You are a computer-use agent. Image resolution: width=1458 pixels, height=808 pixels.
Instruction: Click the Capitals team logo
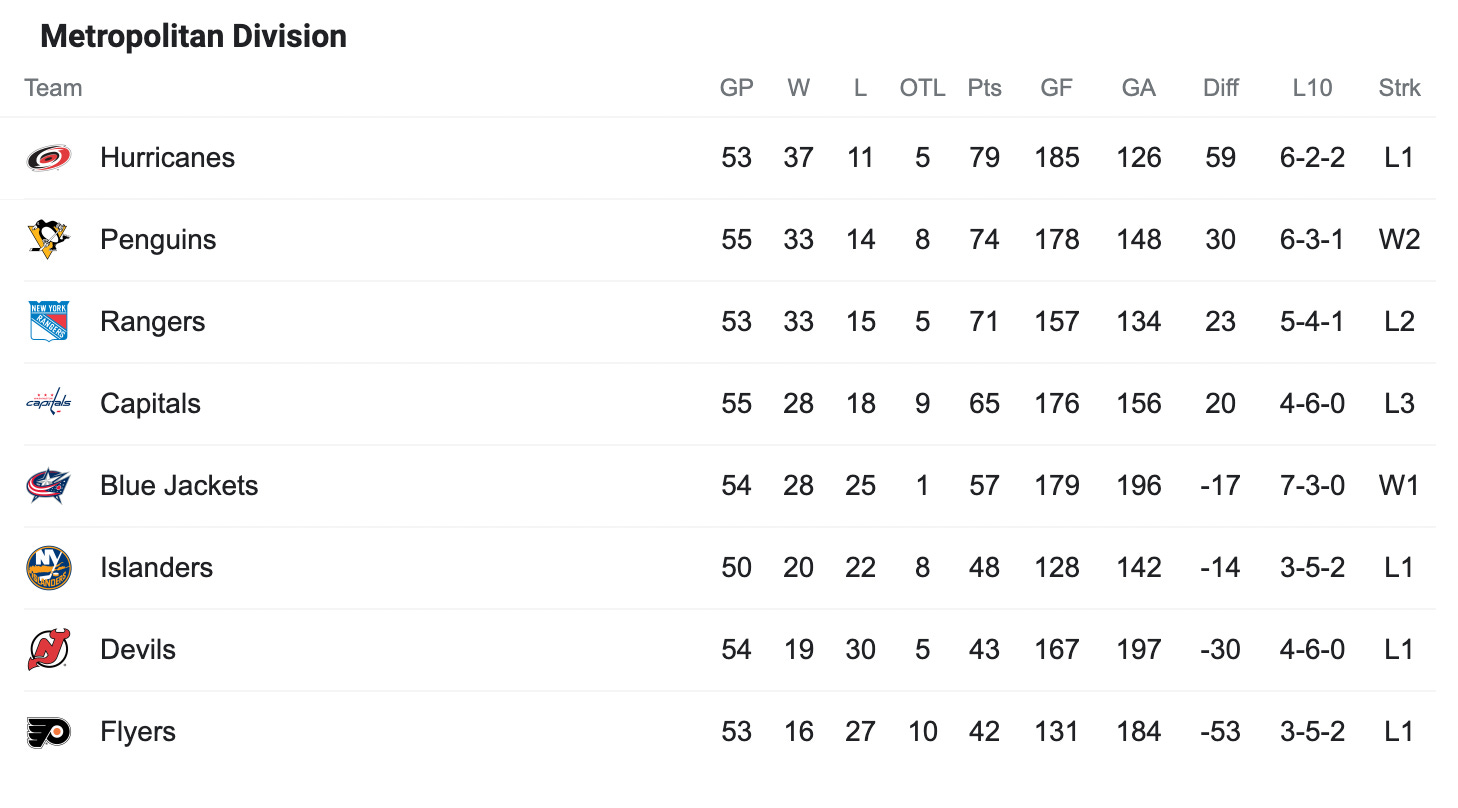point(48,404)
